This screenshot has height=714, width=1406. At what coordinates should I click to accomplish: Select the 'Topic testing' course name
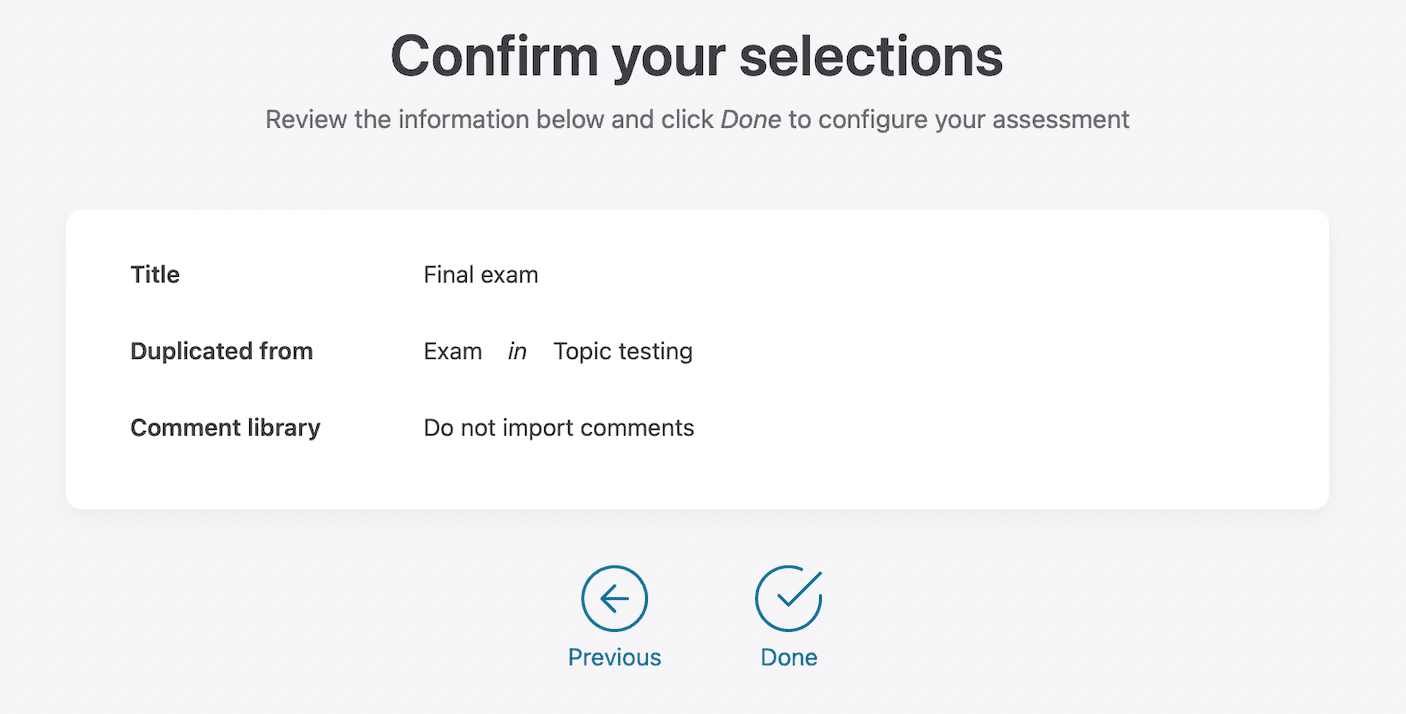pyautogui.click(x=622, y=352)
